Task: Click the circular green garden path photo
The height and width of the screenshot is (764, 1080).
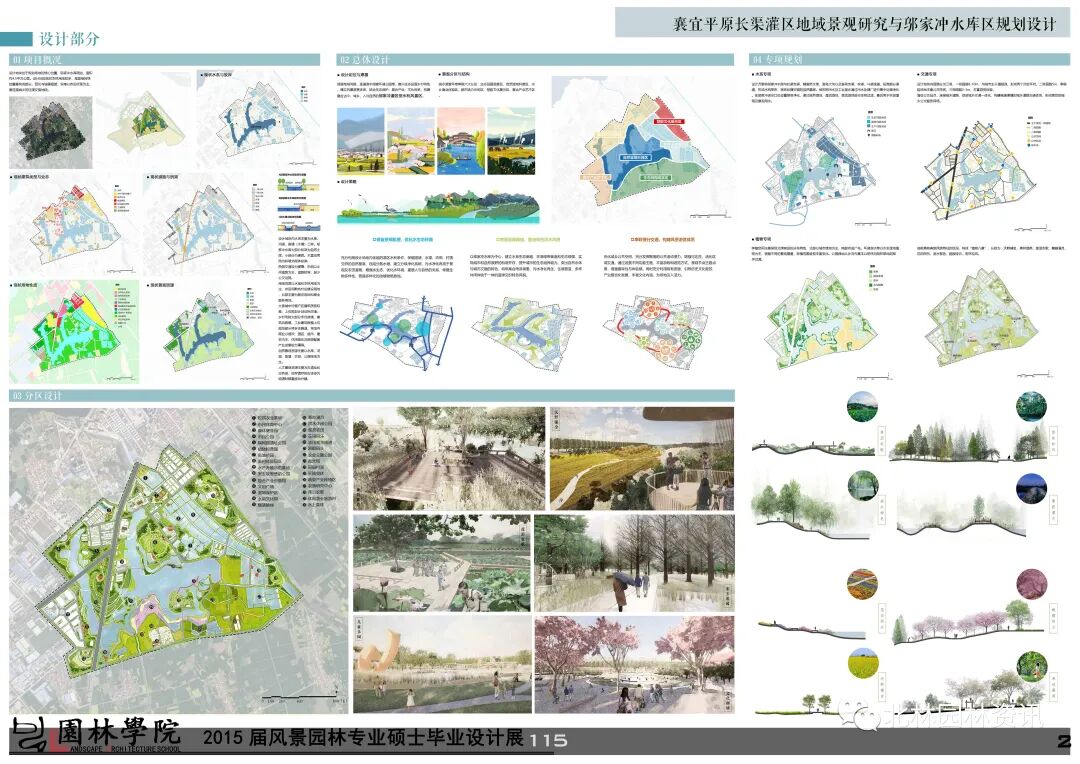Action: (x=1031, y=667)
